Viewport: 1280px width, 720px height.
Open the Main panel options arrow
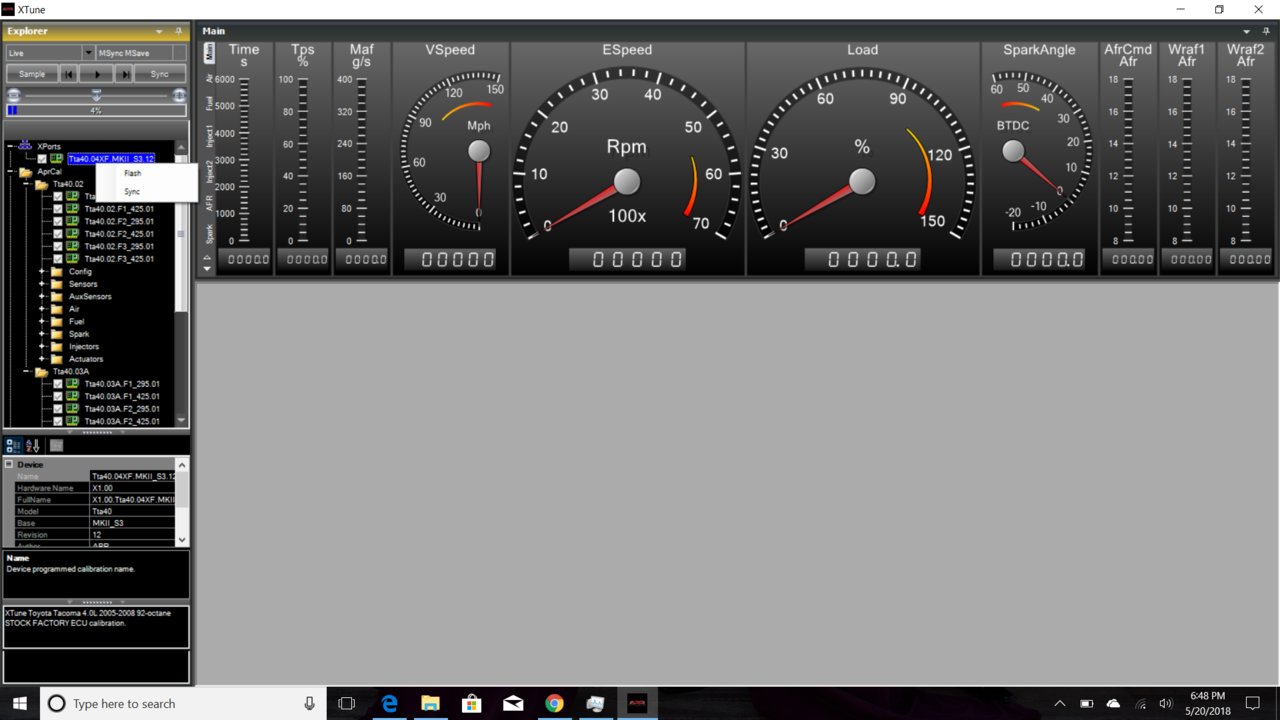(x=1247, y=31)
